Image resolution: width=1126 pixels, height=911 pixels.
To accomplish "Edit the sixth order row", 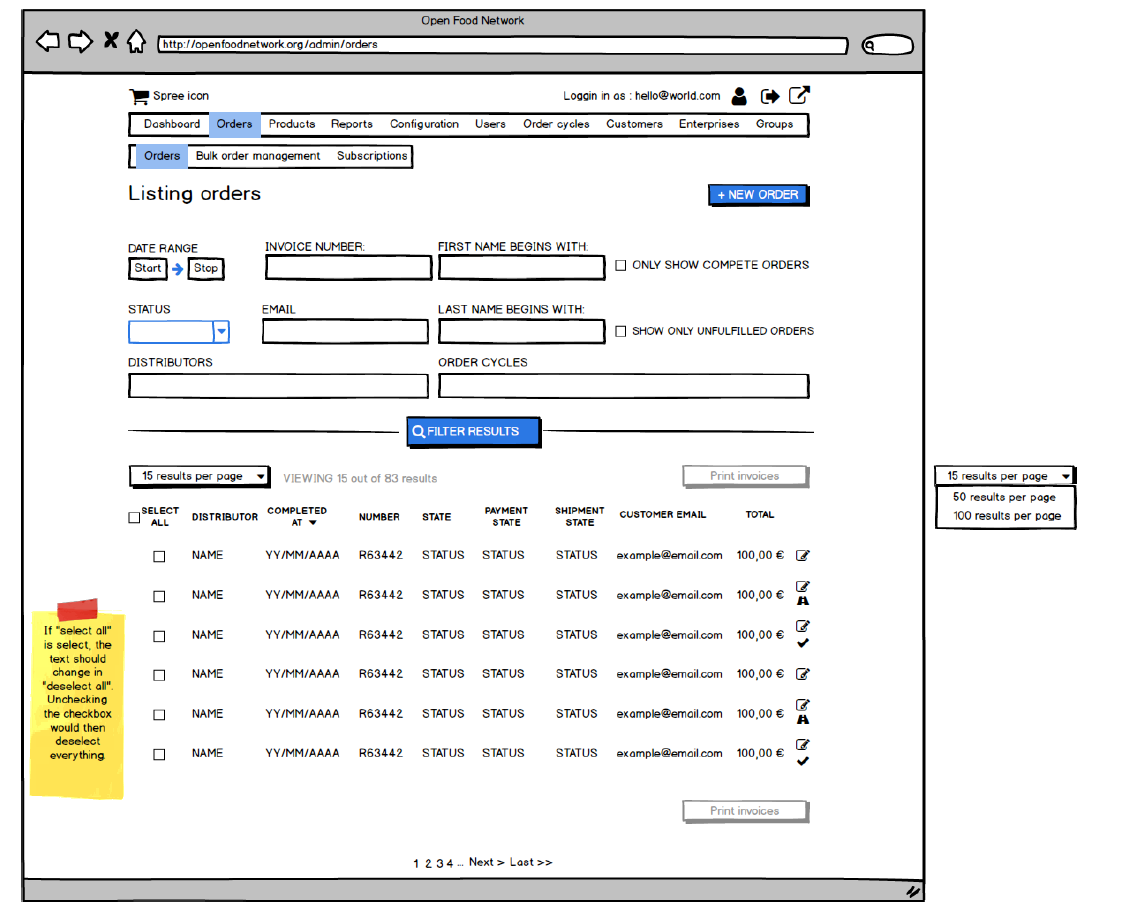I will [x=803, y=744].
